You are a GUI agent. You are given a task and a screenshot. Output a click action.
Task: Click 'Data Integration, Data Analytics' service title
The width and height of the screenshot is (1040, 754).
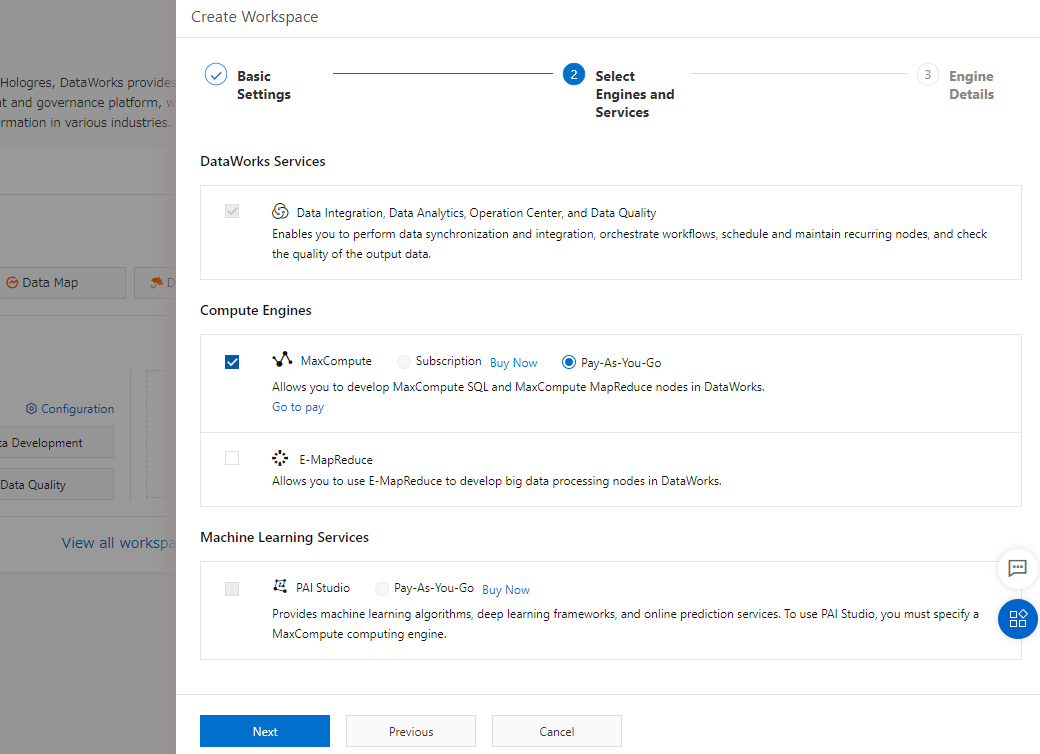(476, 213)
